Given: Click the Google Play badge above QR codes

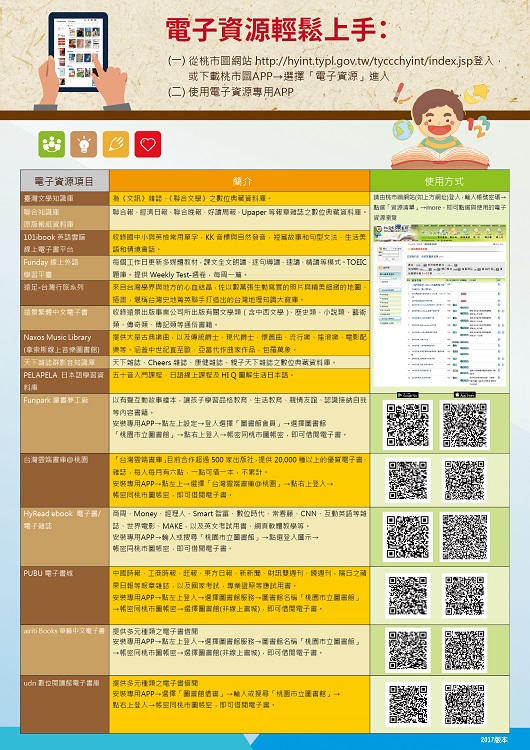Looking at the screenshot, I should tap(408, 395).
